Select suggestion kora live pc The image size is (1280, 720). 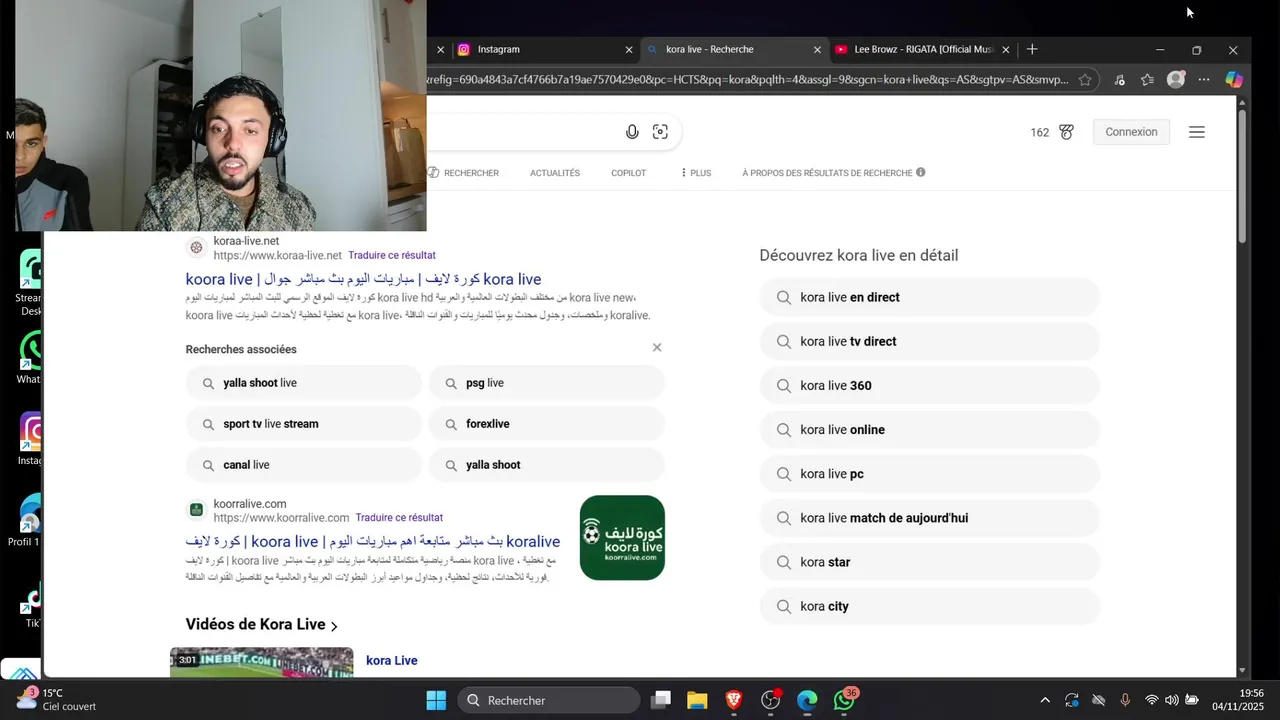tap(930, 474)
